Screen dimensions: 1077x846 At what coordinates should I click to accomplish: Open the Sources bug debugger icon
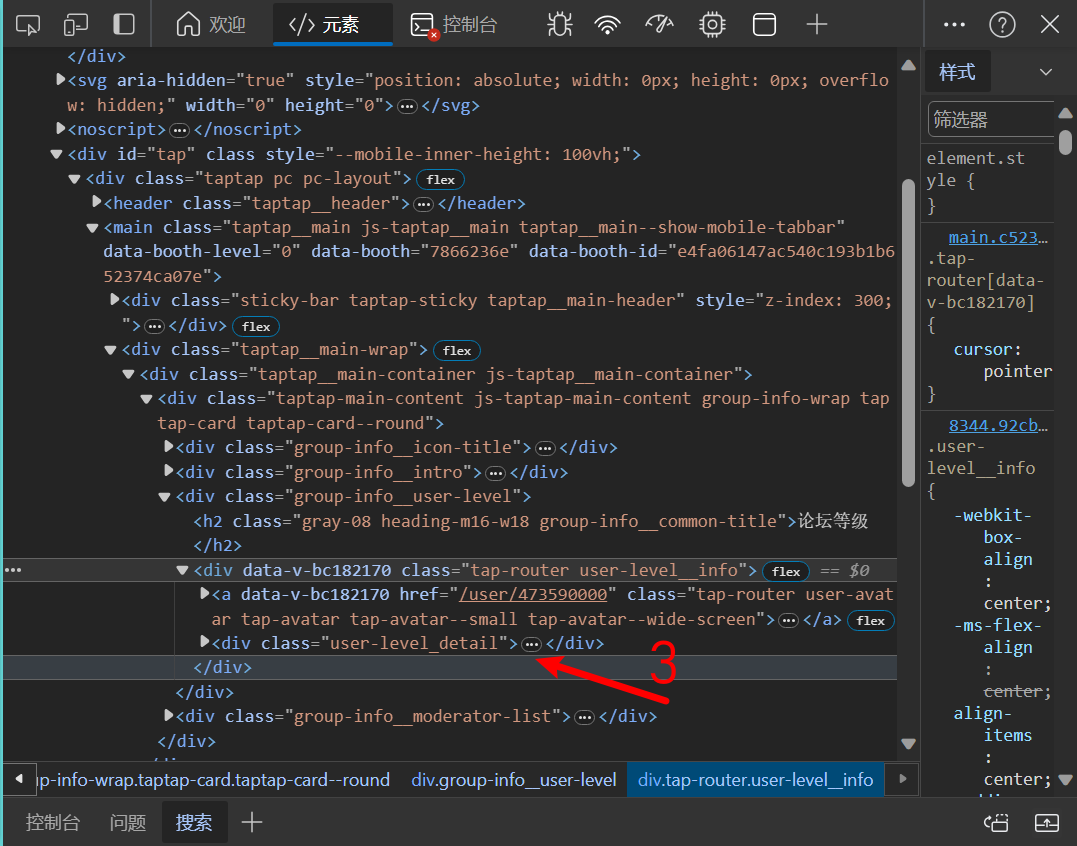pos(559,25)
